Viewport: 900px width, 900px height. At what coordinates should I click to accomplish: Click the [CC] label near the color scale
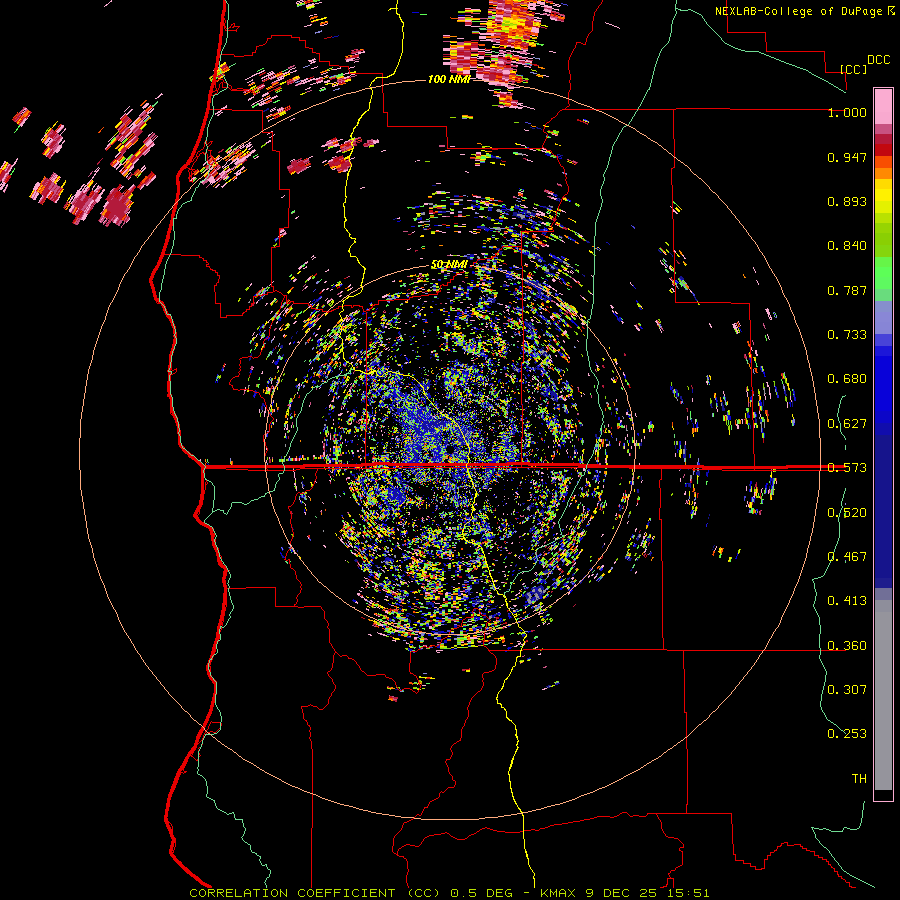coord(853,69)
